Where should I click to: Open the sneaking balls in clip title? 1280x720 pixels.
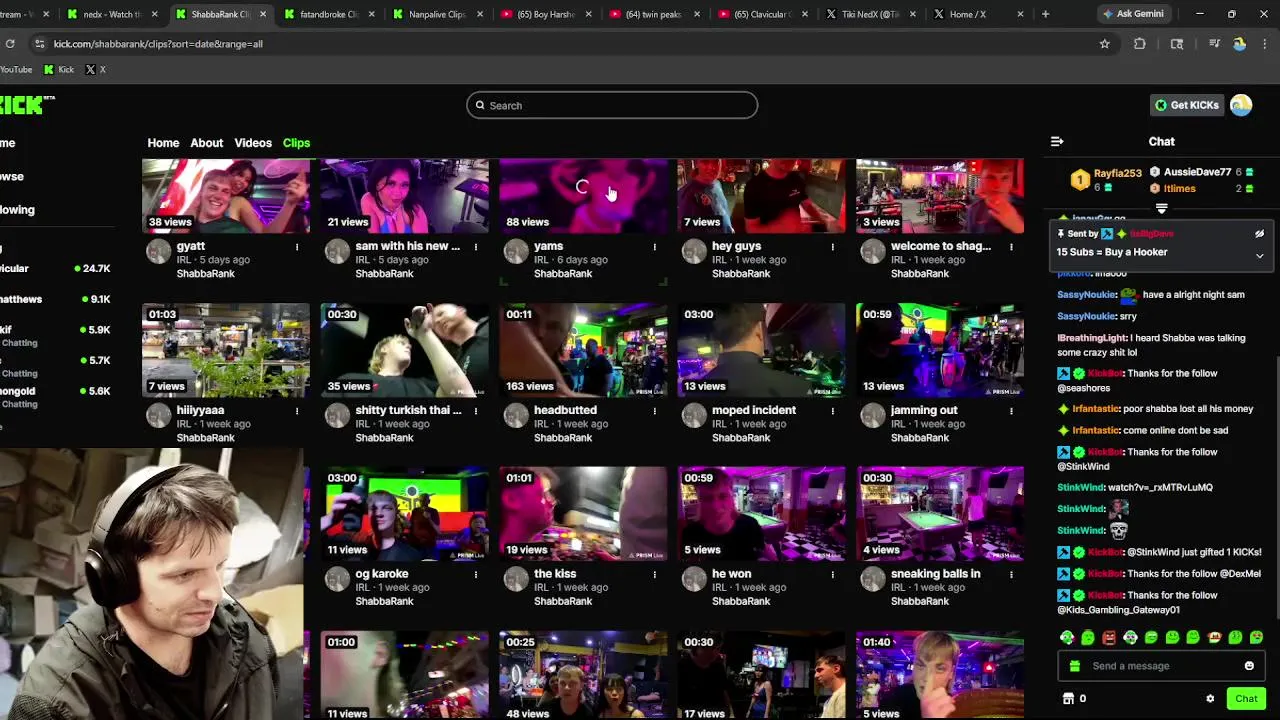tap(935, 574)
